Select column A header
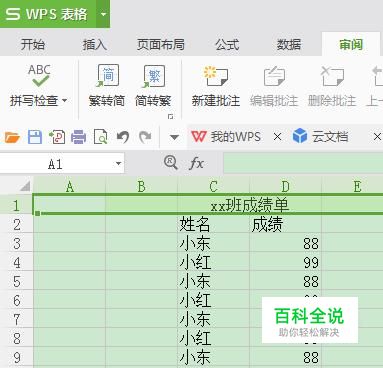Image resolution: width=383 pixels, height=368 pixels. coord(69,186)
